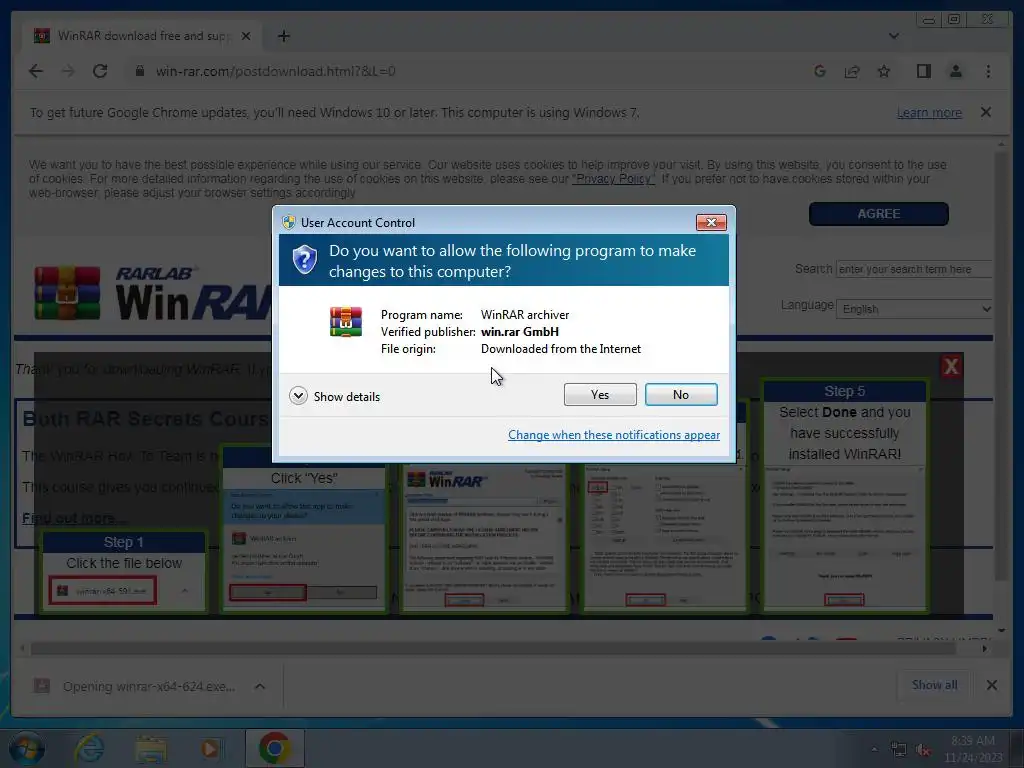
Task: Click the Step 1 thumbnail image
Action: [123, 572]
